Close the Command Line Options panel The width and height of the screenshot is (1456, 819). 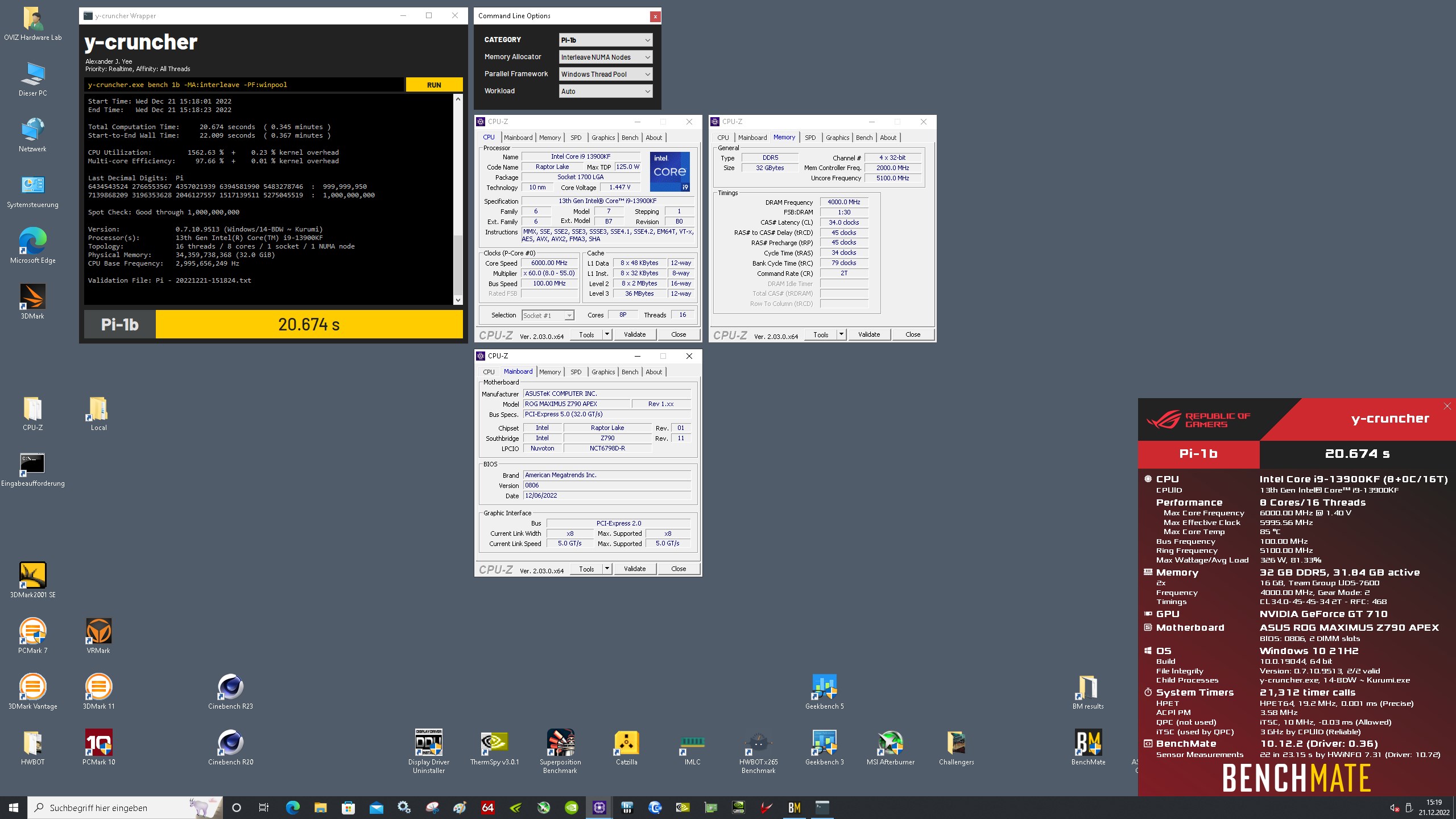pyautogui.click(x=655, y=16)
